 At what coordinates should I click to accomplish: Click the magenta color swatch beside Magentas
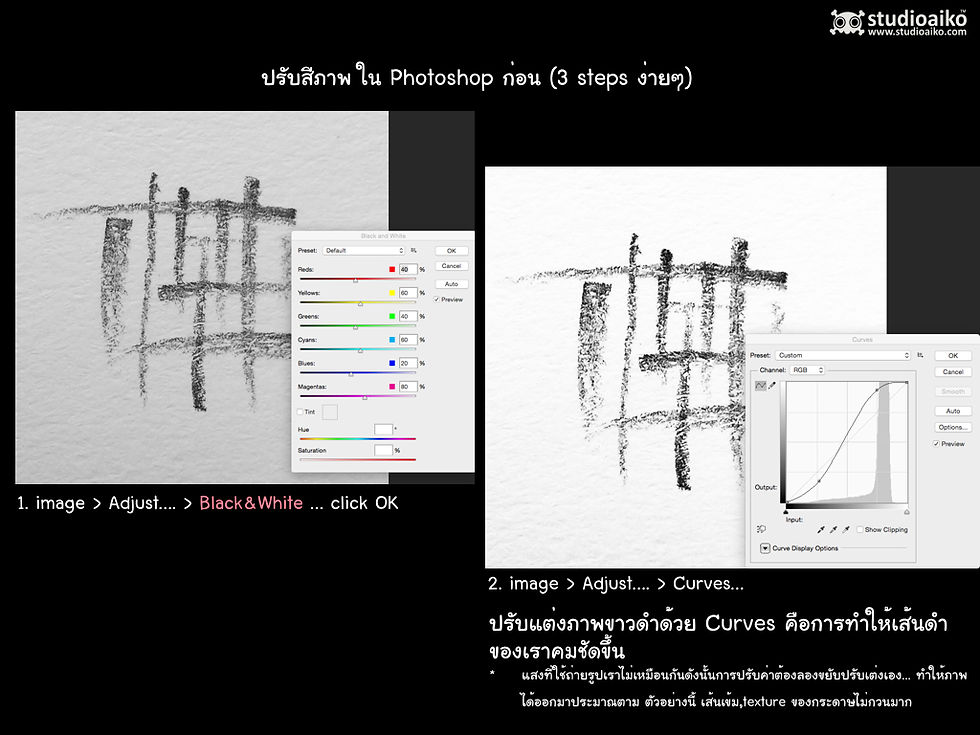tap(392, 386)
